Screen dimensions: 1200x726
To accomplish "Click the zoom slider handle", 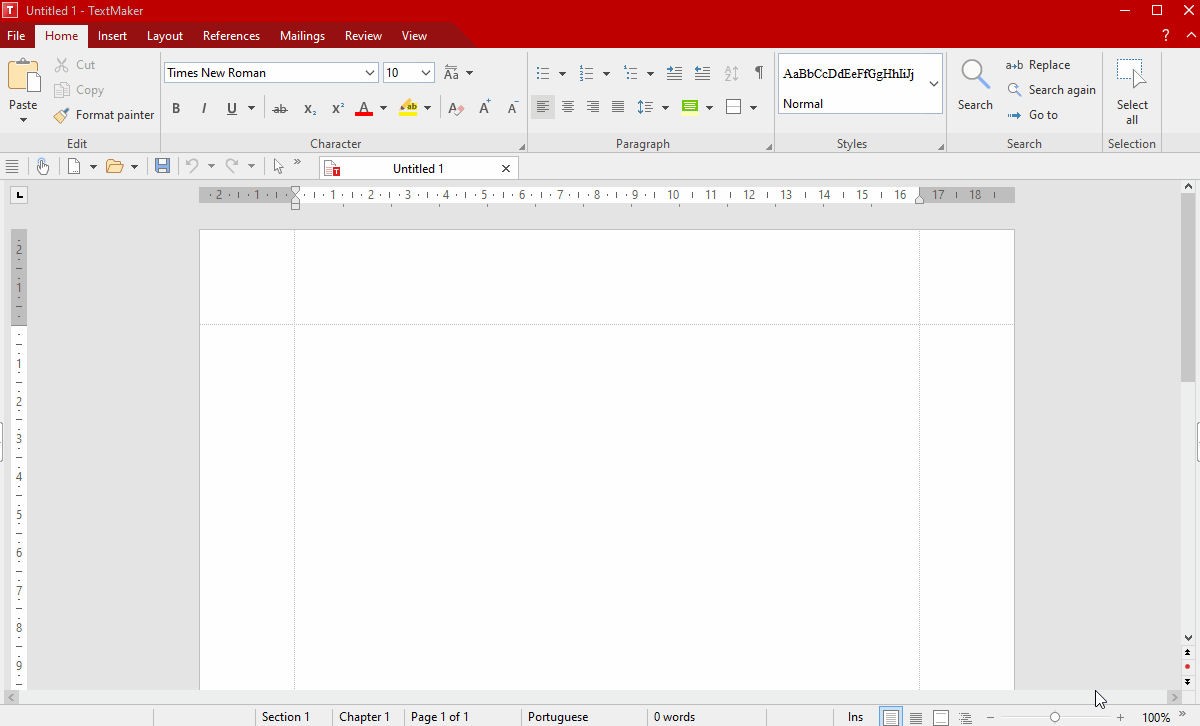I will 1054,717.
